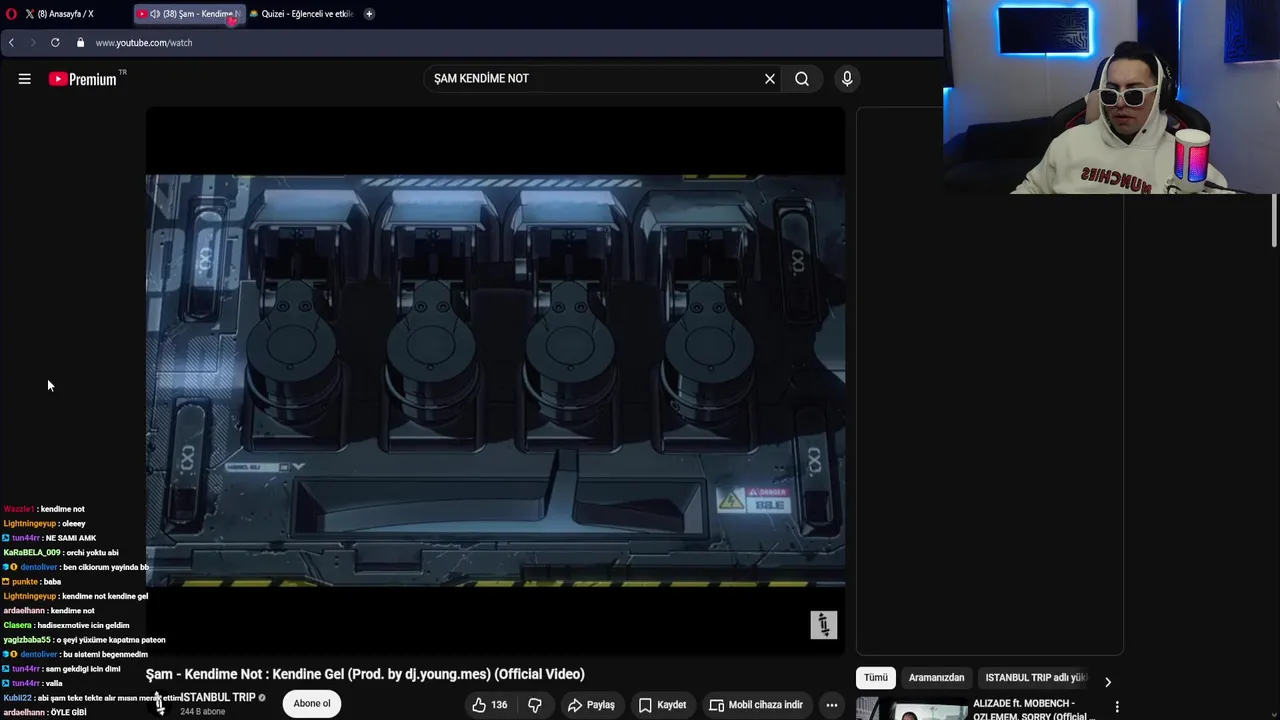1280x720 pixels.
Task: Click the Kaydet save button
Action: coord(662,705)
